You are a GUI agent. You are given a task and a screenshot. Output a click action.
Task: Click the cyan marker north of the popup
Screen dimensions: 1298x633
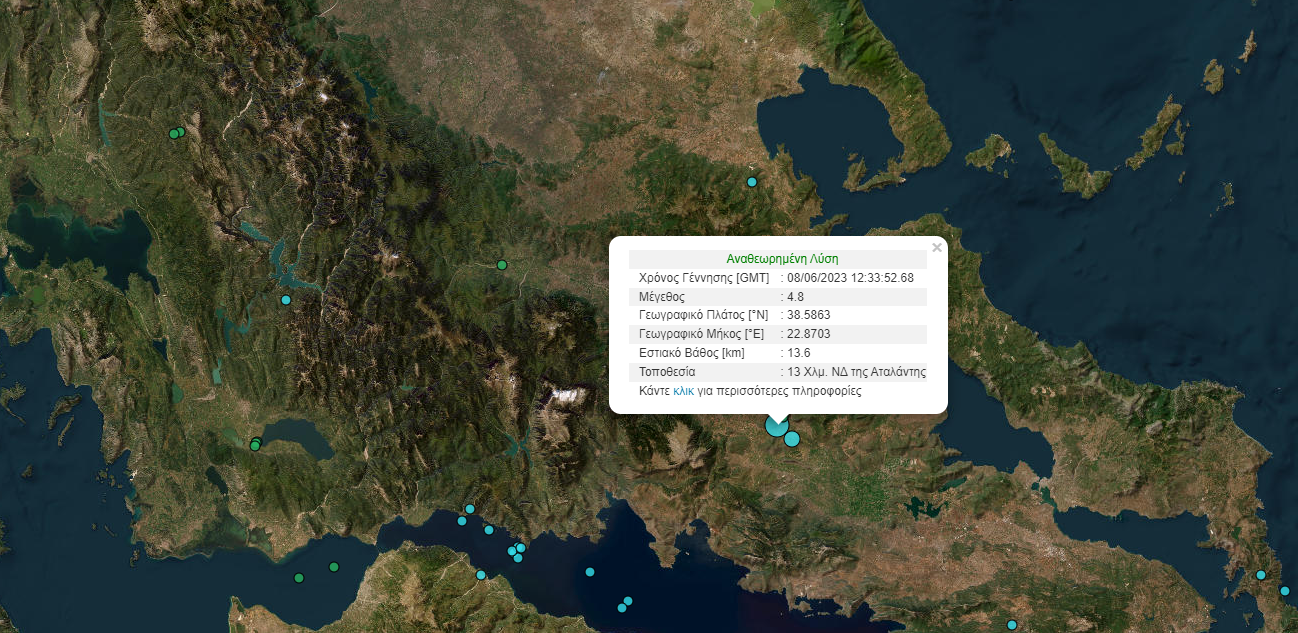click(x=752, y=182)
